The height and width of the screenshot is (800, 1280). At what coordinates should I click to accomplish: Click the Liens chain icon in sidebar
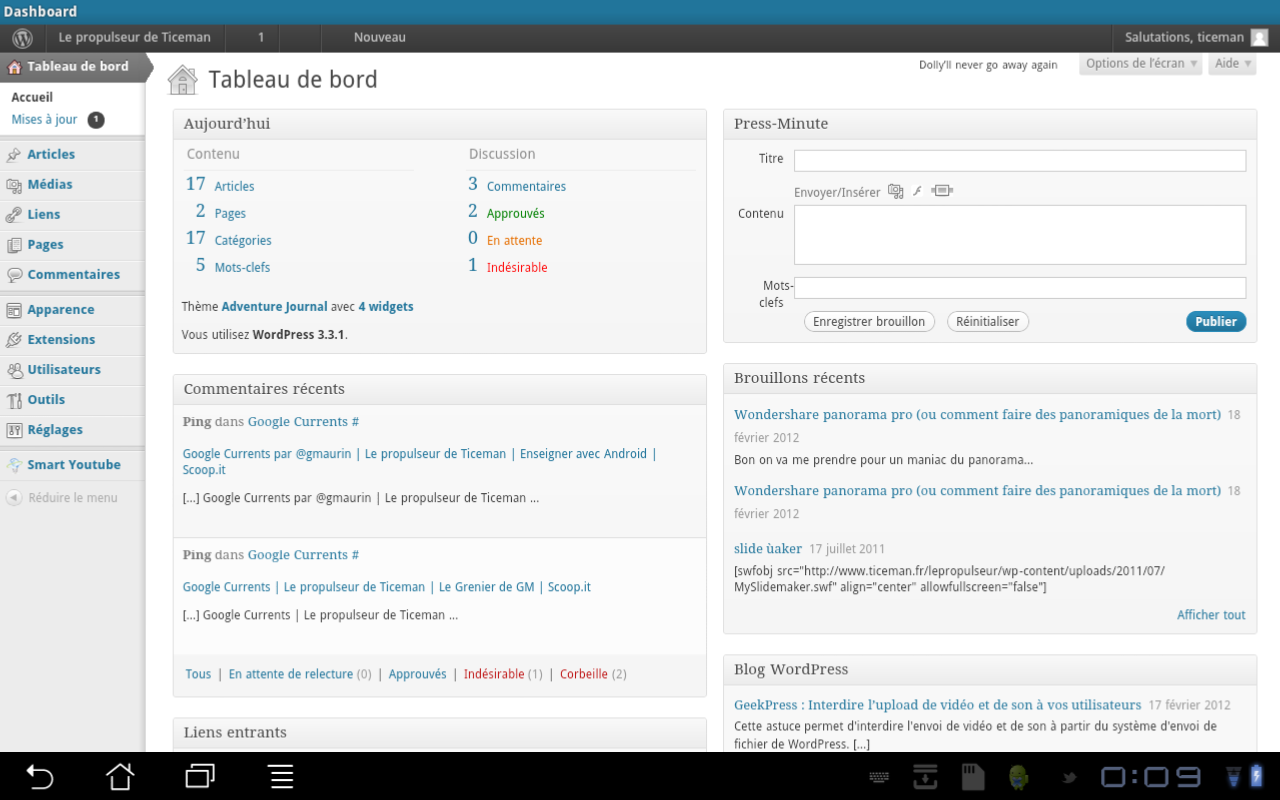point(14,215)
